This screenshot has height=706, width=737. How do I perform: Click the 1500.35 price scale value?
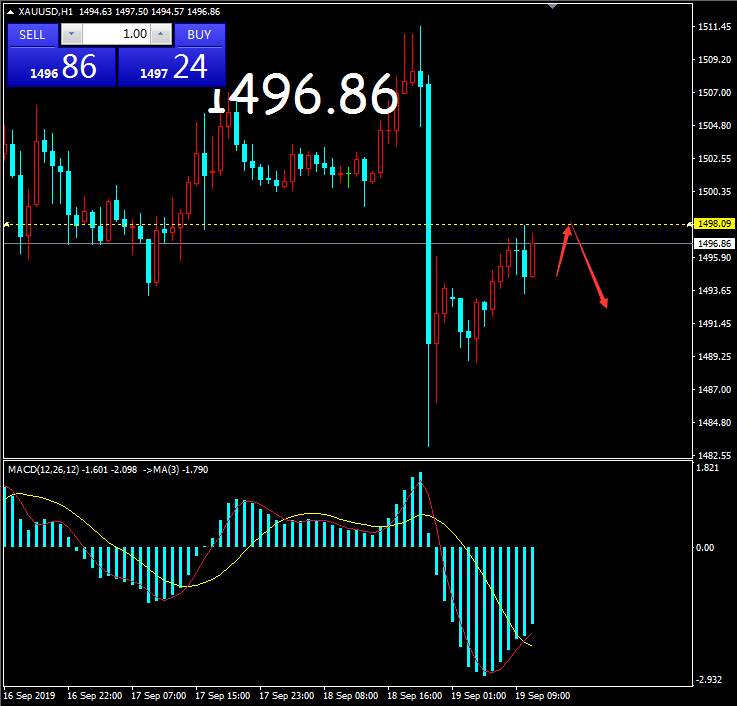(714, 192)
